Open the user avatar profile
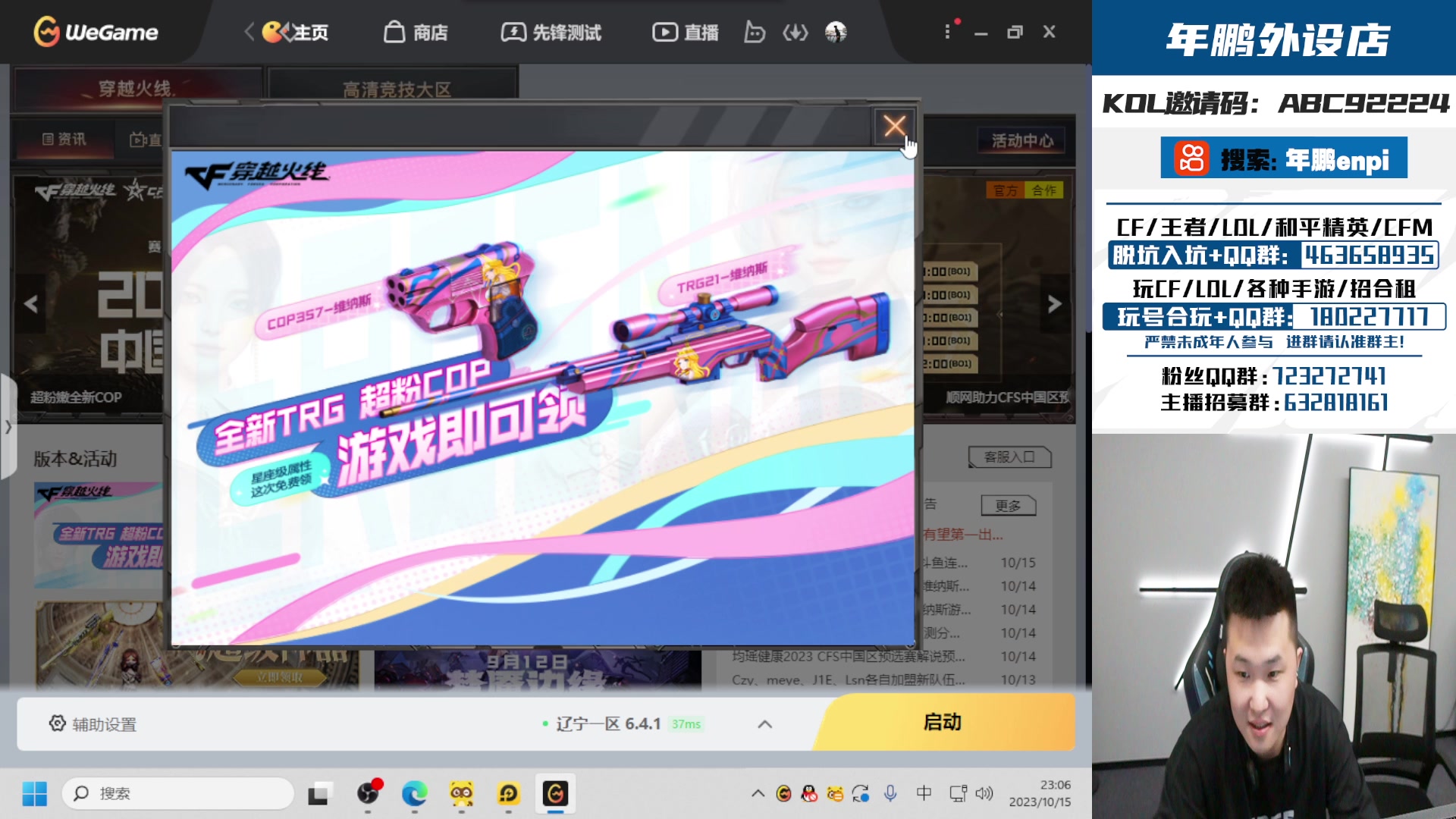The image size is (1456, 819). 836,32
